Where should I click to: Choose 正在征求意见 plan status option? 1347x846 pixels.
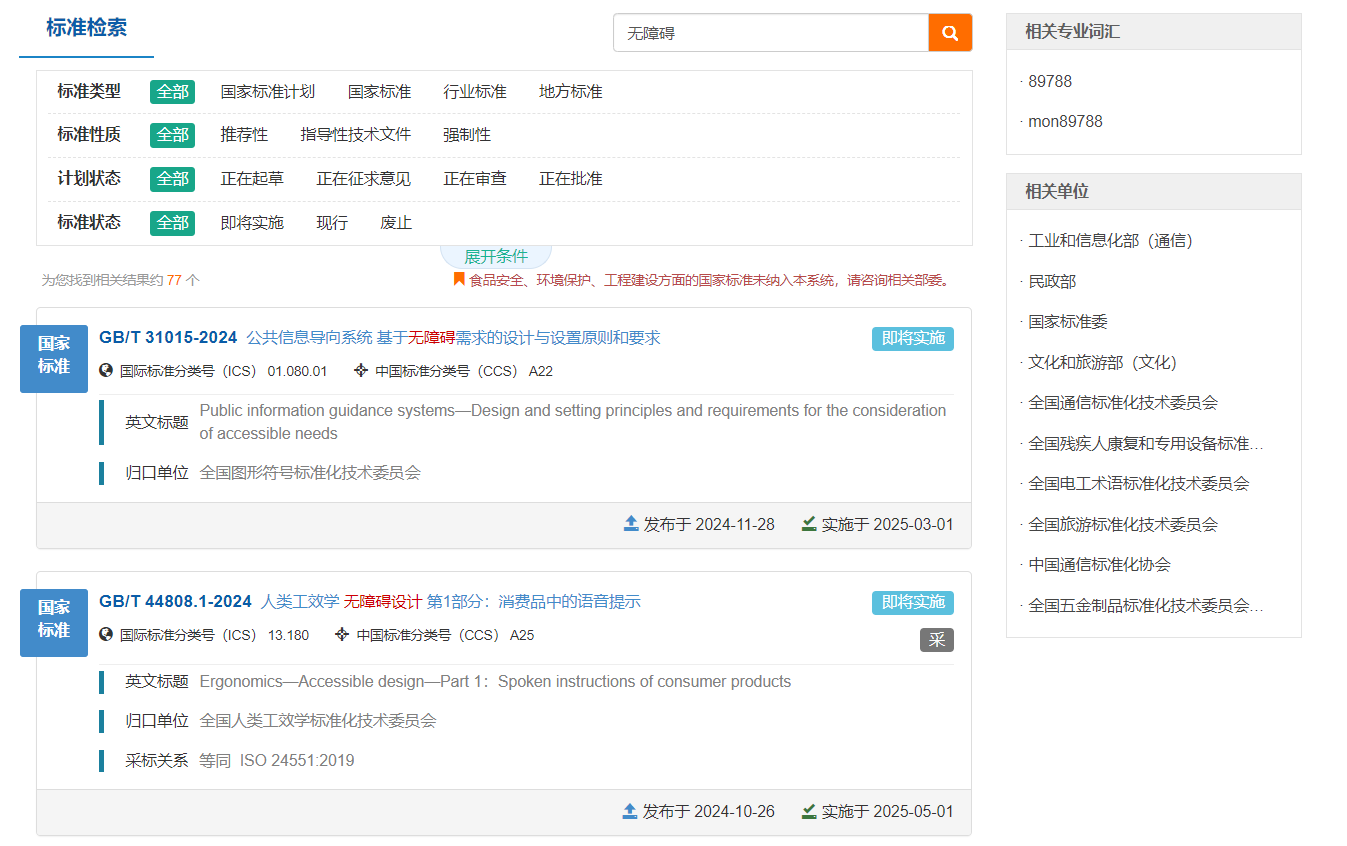click(x=363, y=179)
